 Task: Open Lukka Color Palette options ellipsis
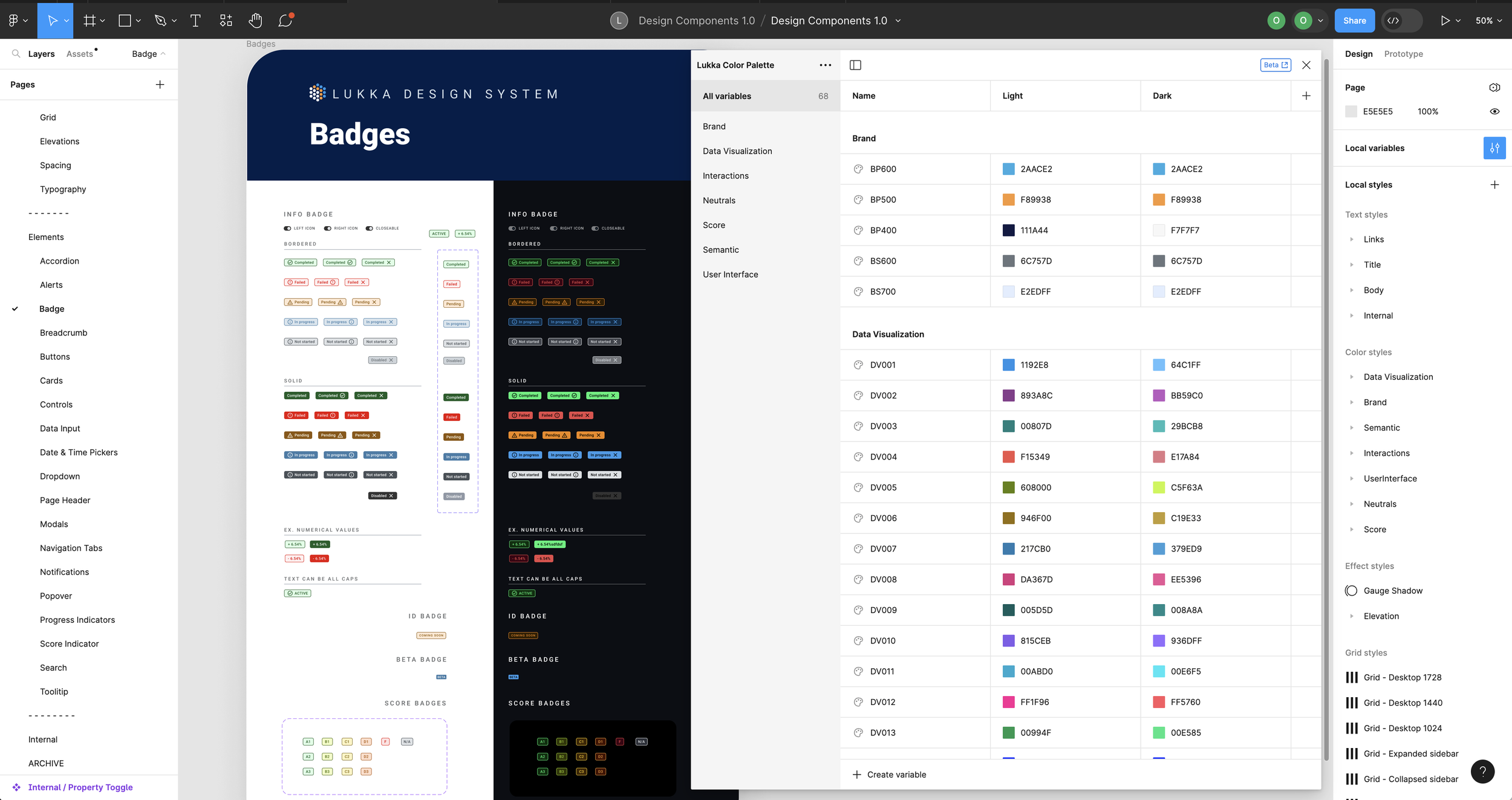coord(825,65)
